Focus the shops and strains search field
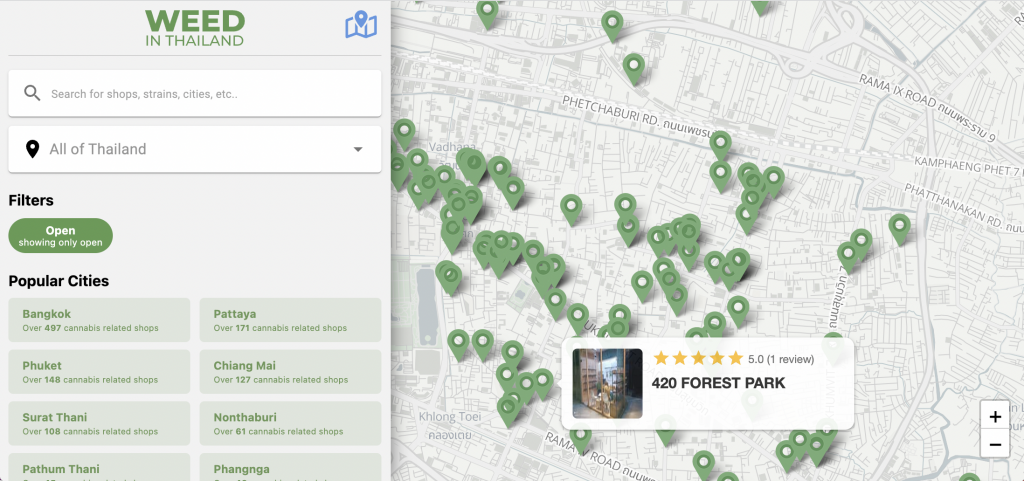The image size is (1024, 481). (x=210, y=94)
